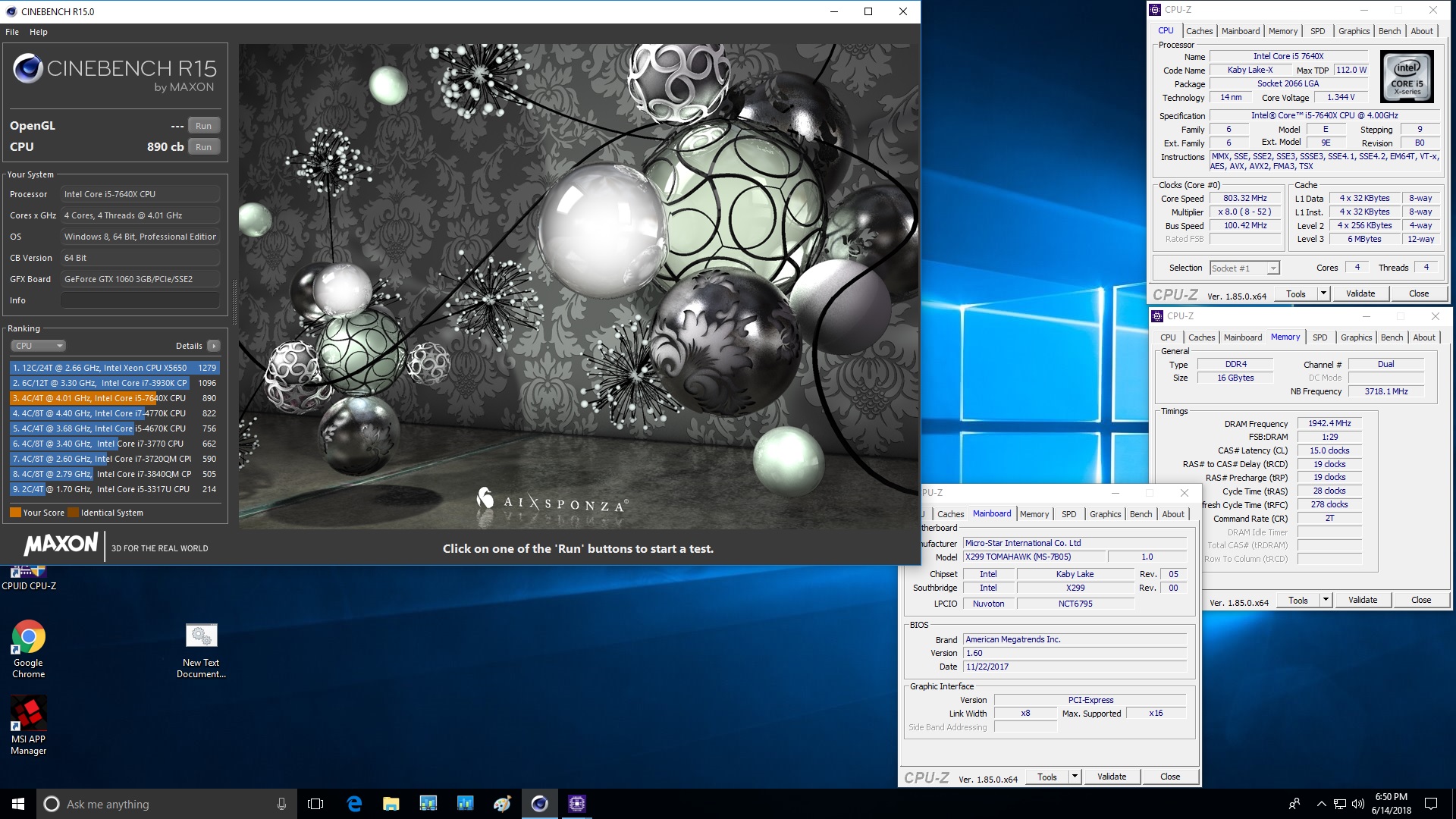Click the DRAM Frequency value 1942.4 MHz
Viewport: 1456px width, 819px height.
[1329, 424]
